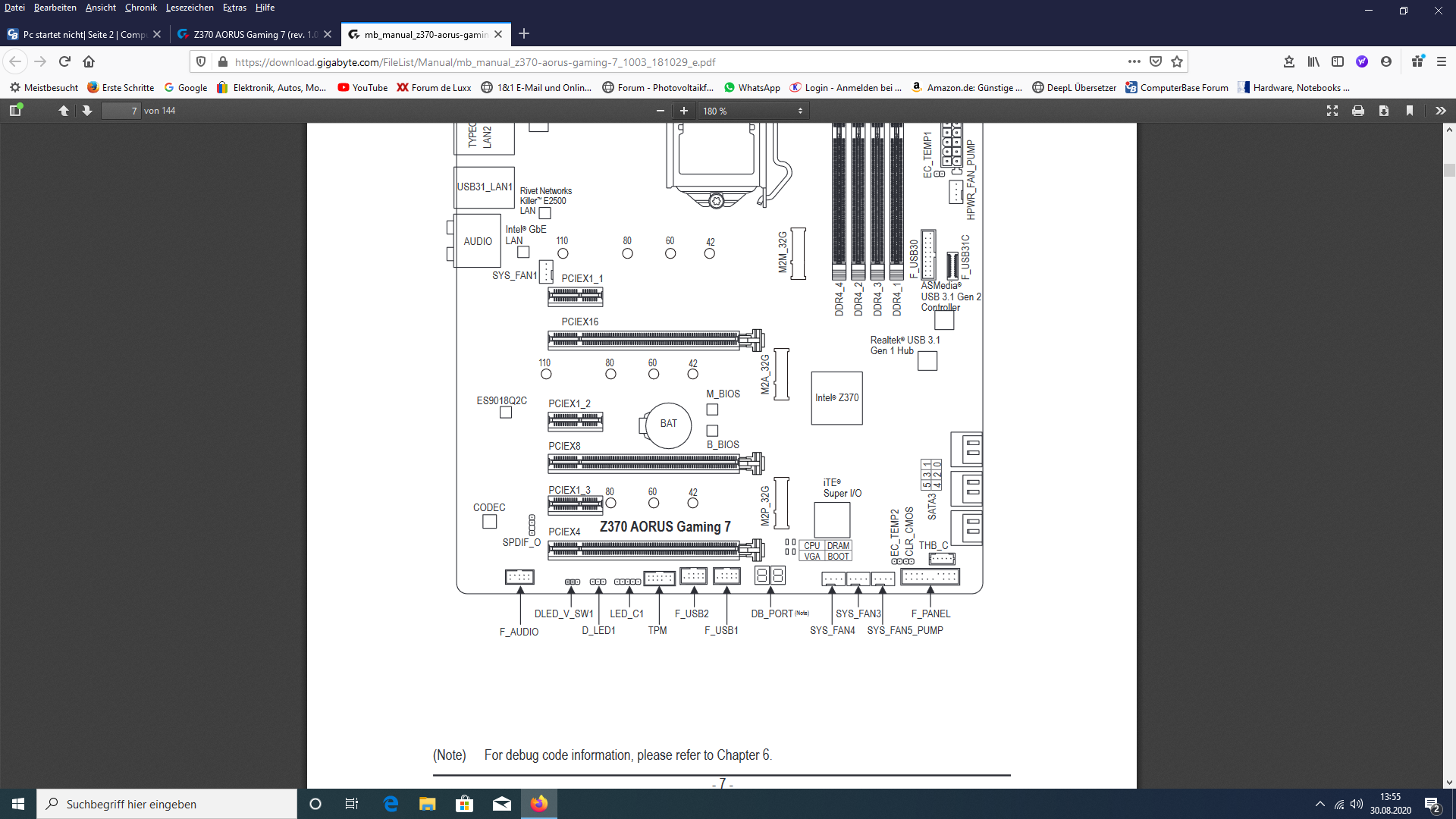Go to previous PDF page
The height and width of the screenshot is (819, 1456).
point(64,111)
